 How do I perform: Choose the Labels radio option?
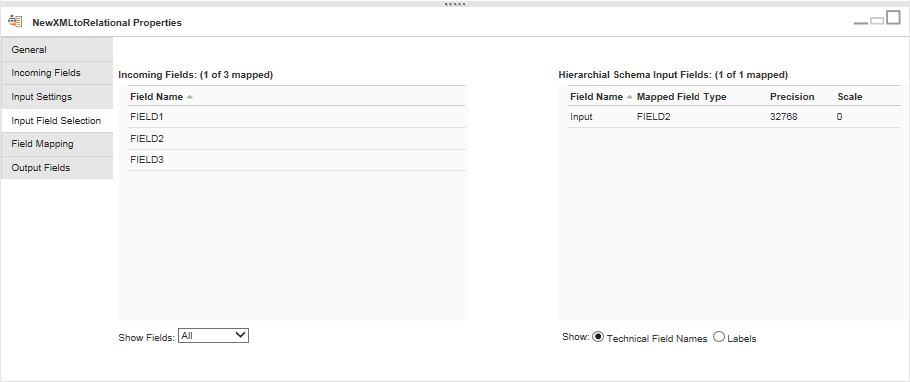coord(718,337)
